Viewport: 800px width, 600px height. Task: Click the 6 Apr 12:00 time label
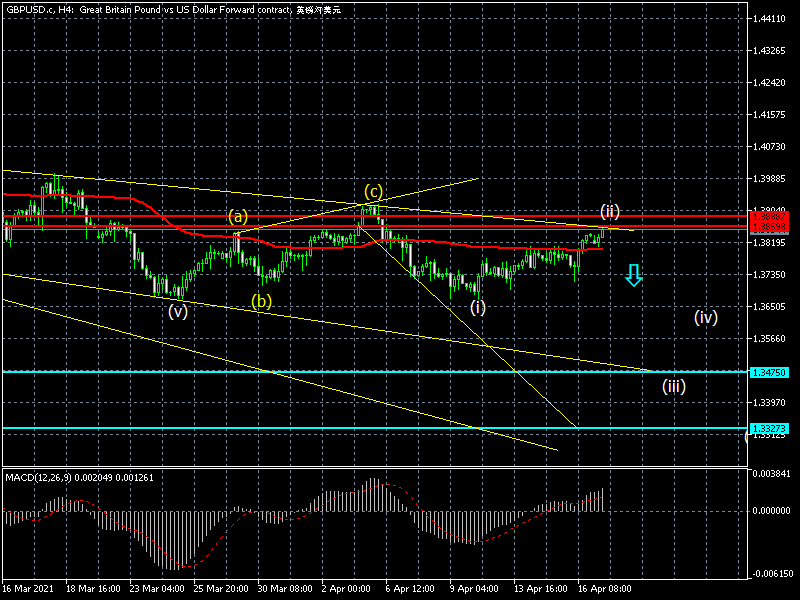click(411, 589)
